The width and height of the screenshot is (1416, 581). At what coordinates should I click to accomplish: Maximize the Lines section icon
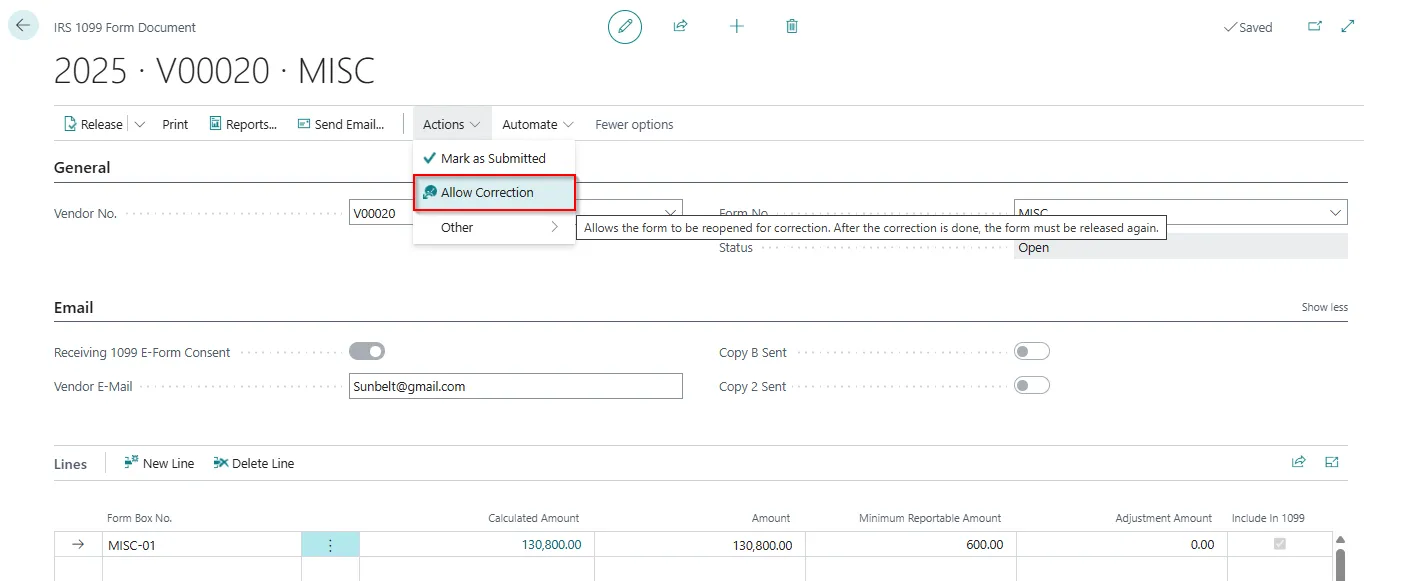[1332, 462]
